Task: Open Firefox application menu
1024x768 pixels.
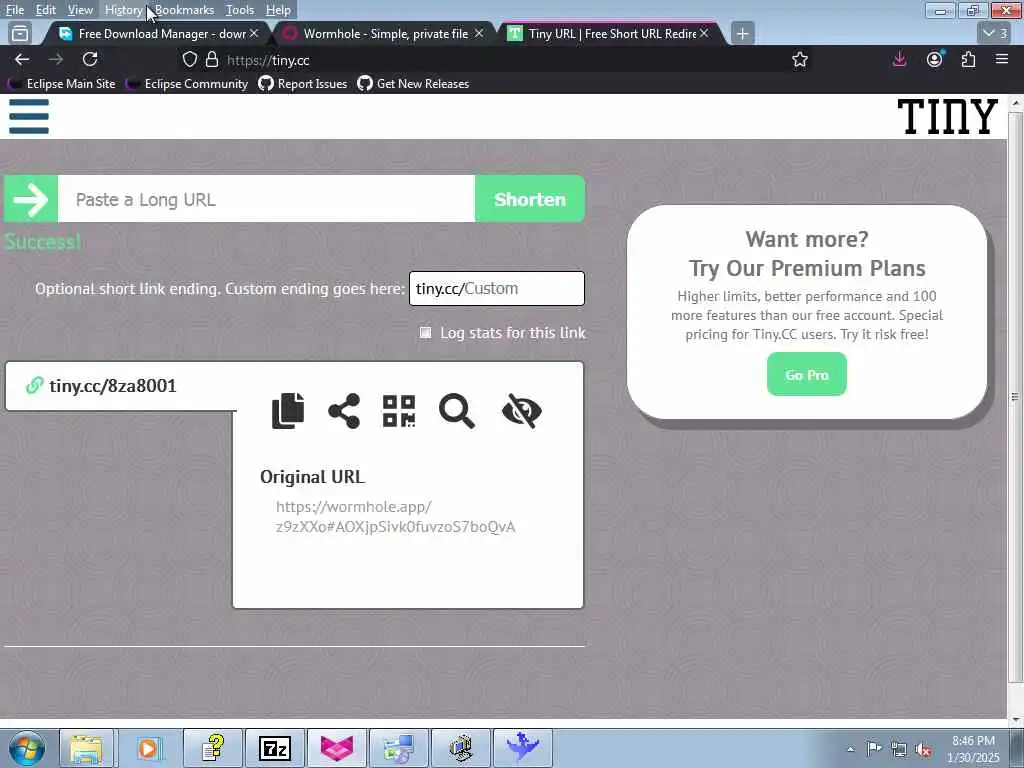Action: pos(1002,59)
